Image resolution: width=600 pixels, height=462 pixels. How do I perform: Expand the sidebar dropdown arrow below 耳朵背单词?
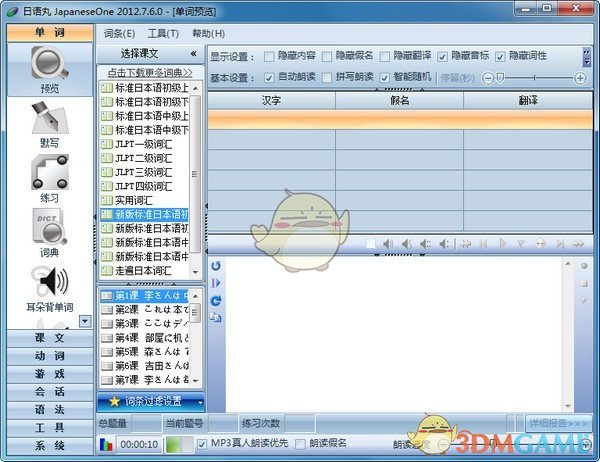(84, 320)
